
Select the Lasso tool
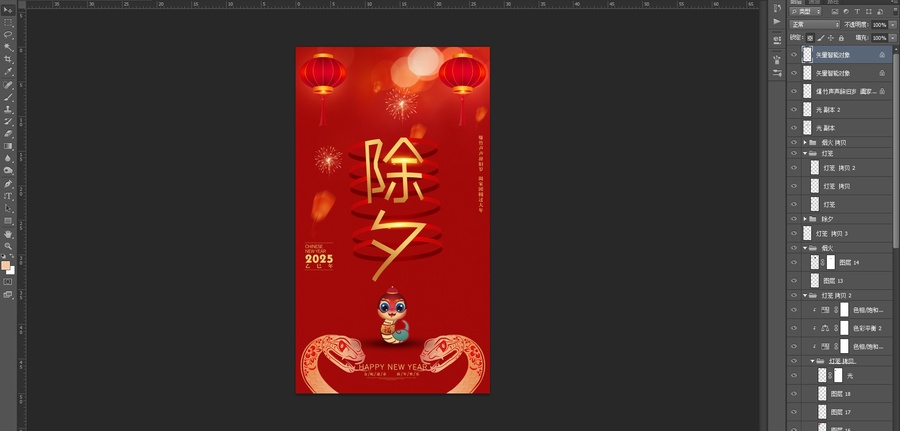8,35
